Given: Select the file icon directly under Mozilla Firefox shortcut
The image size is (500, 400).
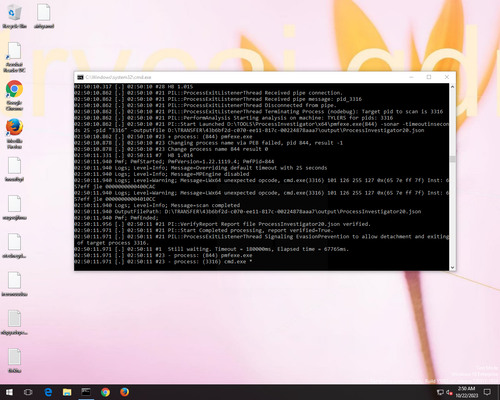Looking at the screenshot, I should [x=14, y=169].
